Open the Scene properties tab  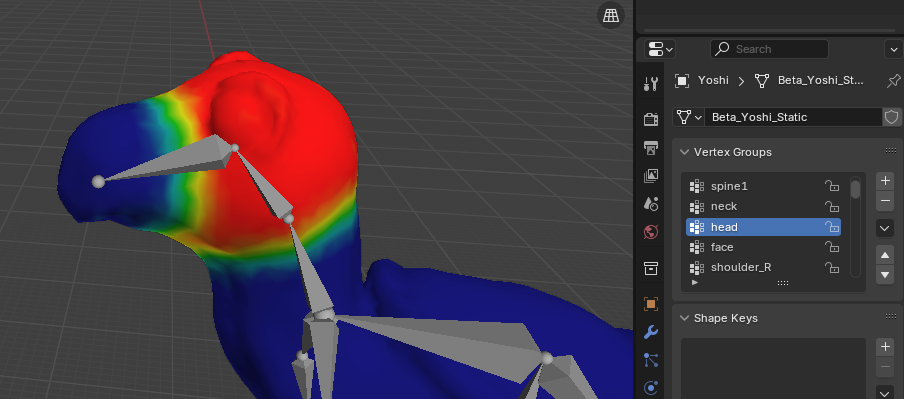(x=651, y=204)
